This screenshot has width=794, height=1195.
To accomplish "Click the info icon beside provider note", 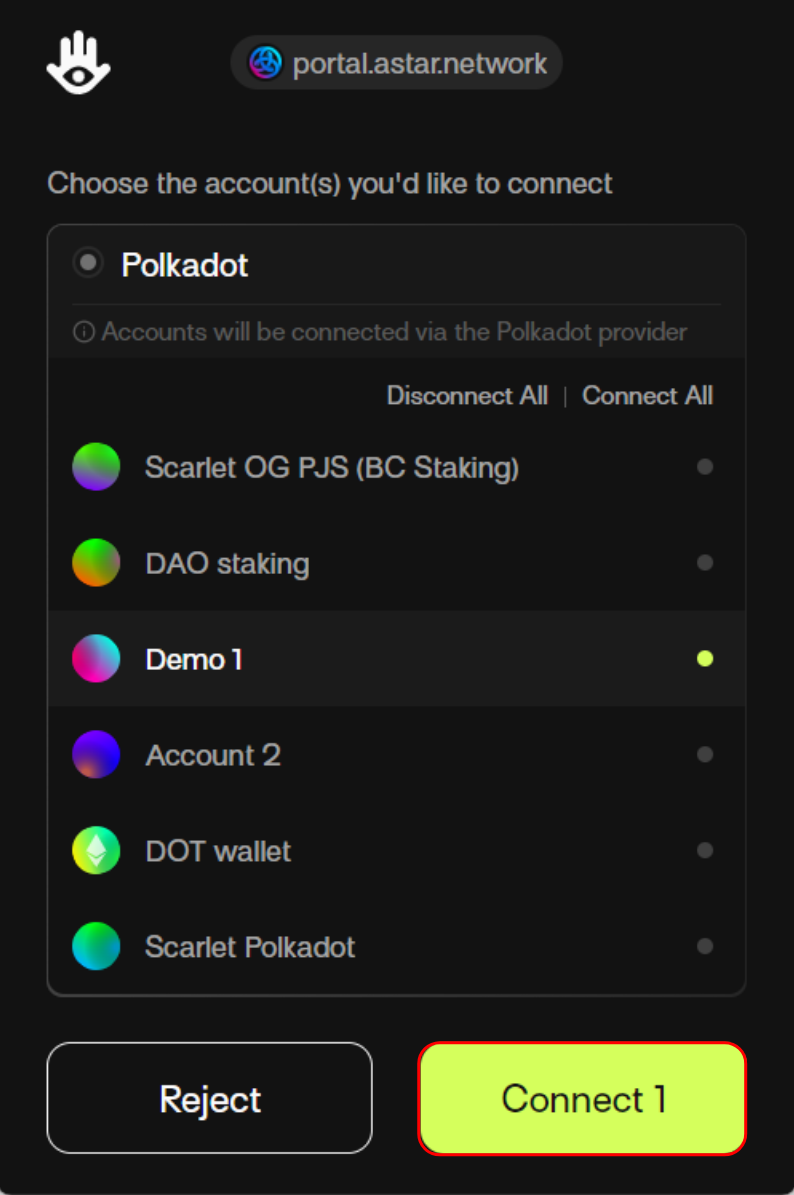I will point(84,332).
